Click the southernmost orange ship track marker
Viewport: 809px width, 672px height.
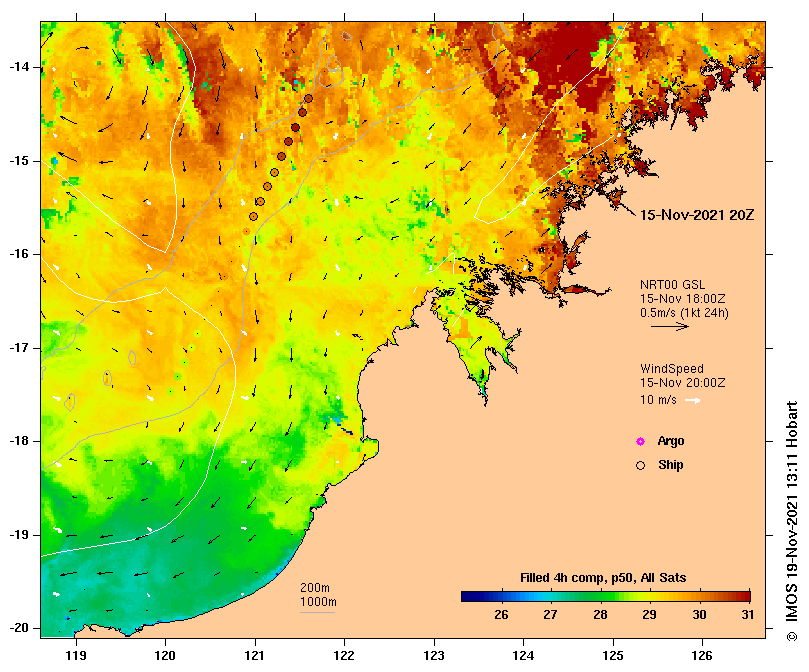[x=247, y=231]
